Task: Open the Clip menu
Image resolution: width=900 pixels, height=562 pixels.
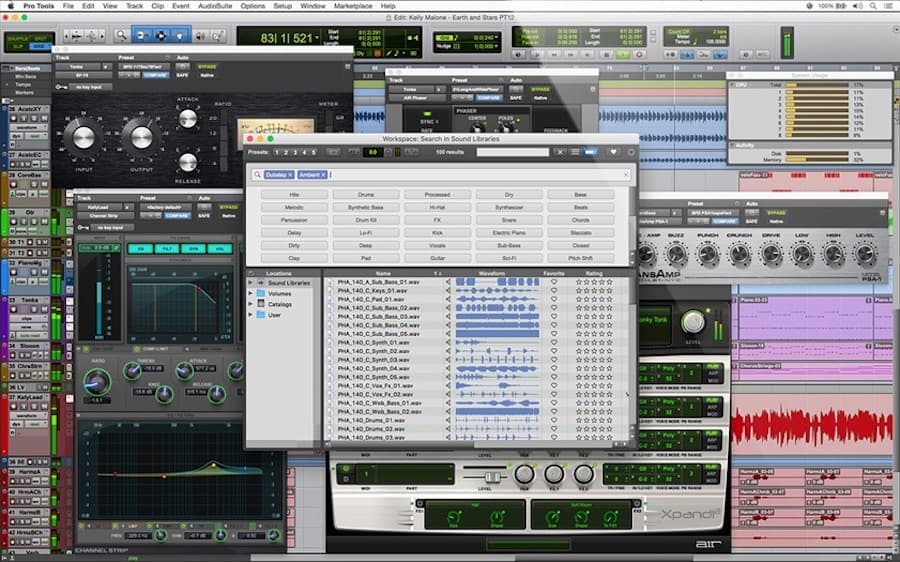Action: [157, 6]
